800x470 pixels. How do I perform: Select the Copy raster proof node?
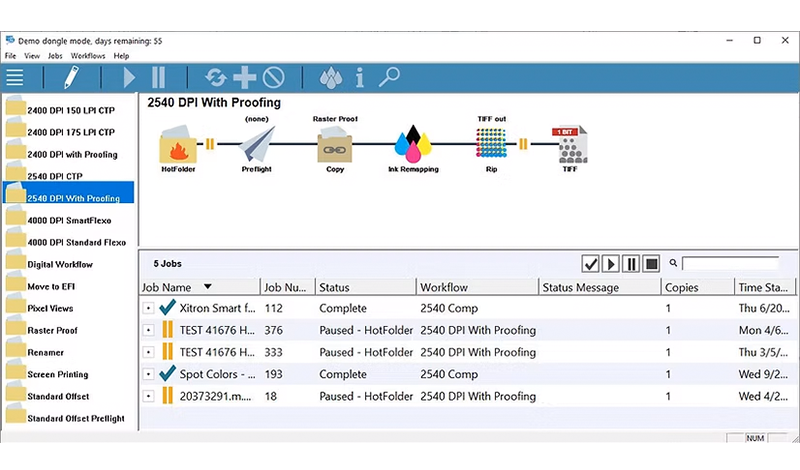click(x=335, y=144)
